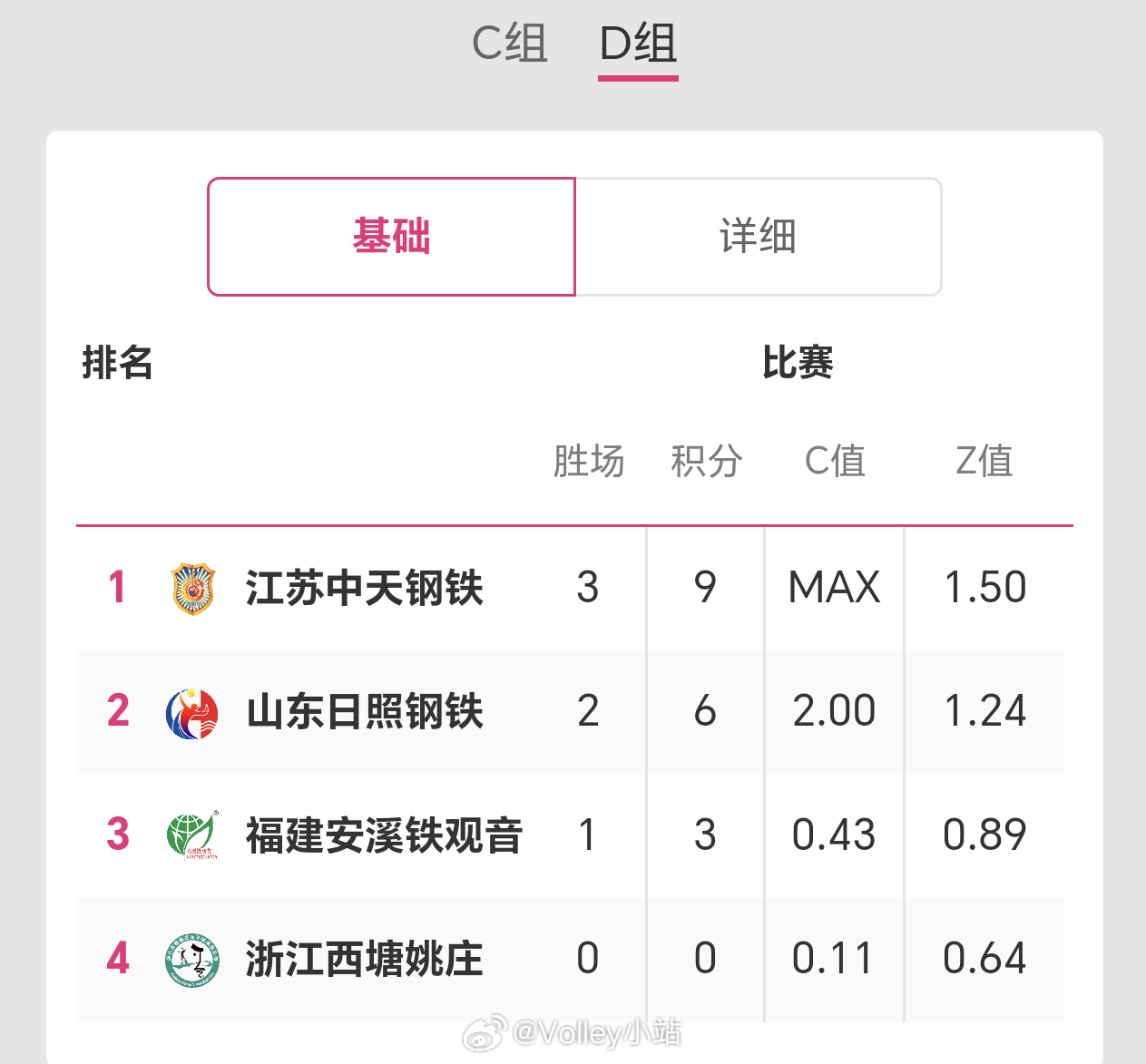Click the 基础 view button
This screenshot has height=1064, width=1146.
[391, 236]
